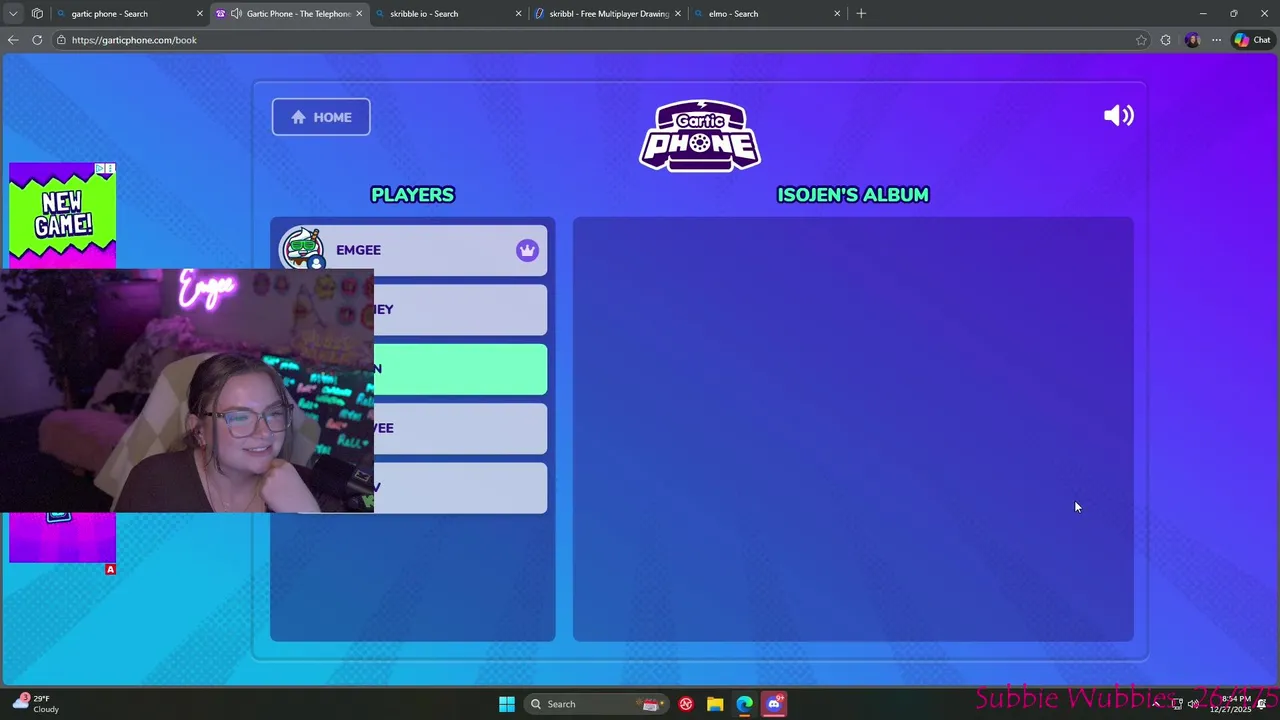
Task: Go back using the HOME button
Action: [x=321, y=117]
